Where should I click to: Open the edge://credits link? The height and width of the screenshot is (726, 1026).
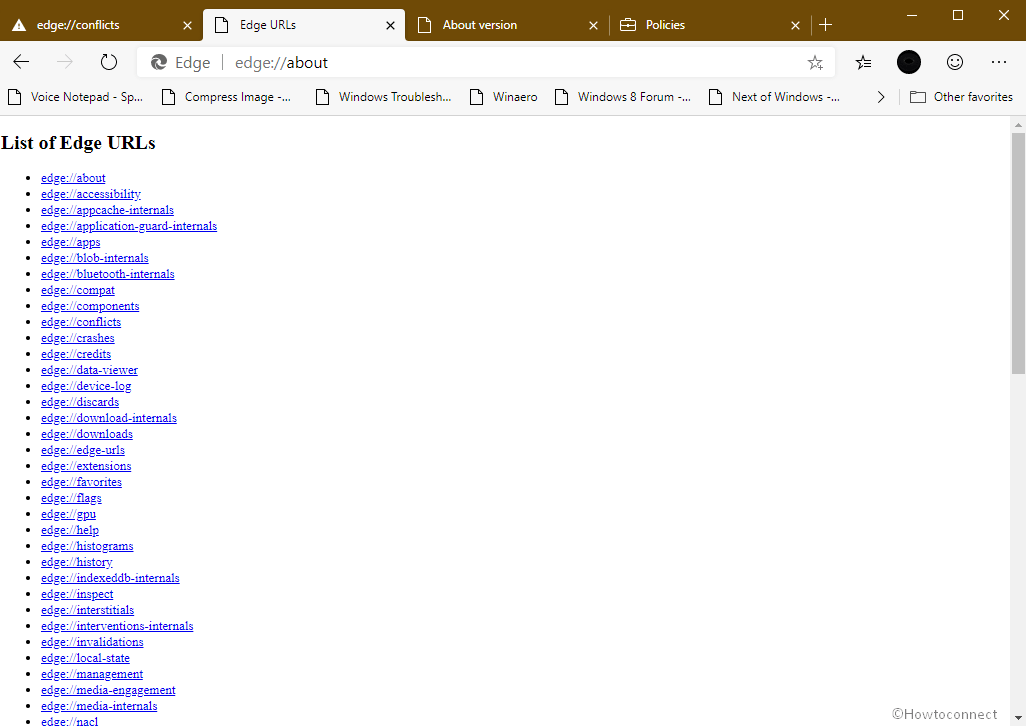[x=76, y=354]
